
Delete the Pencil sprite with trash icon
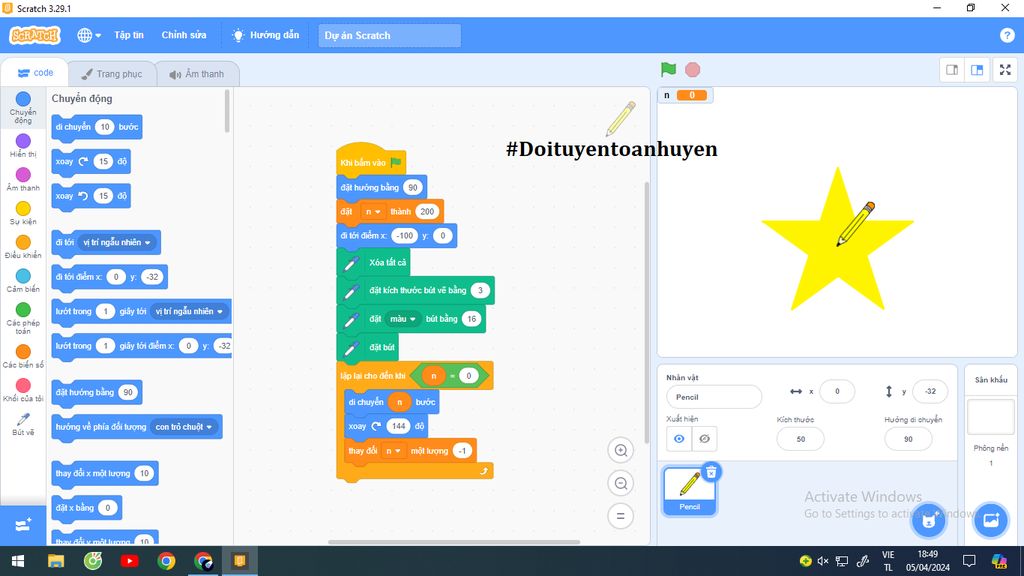tap(710, 472)
